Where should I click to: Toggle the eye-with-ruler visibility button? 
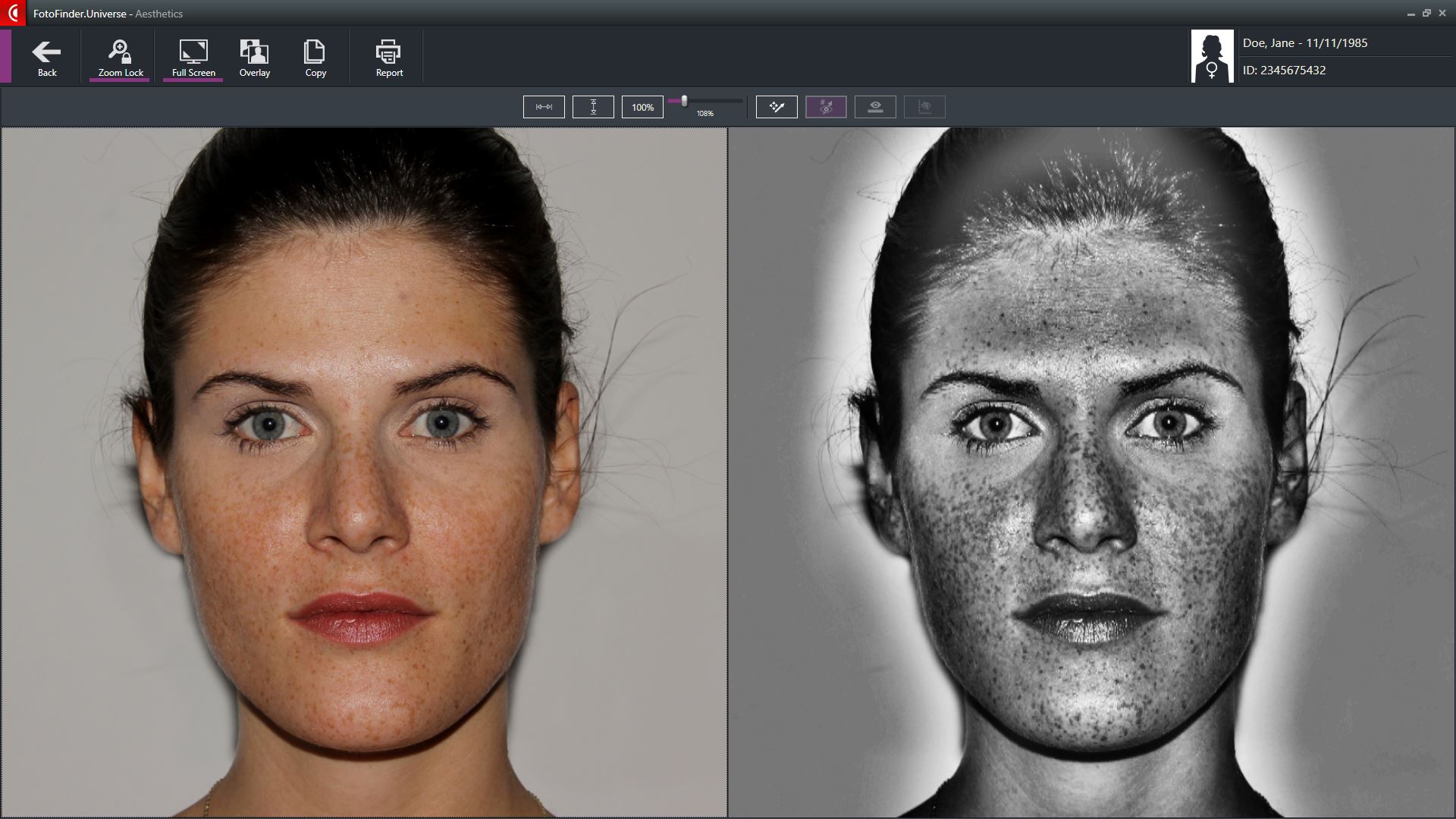(x=875, y=107)
